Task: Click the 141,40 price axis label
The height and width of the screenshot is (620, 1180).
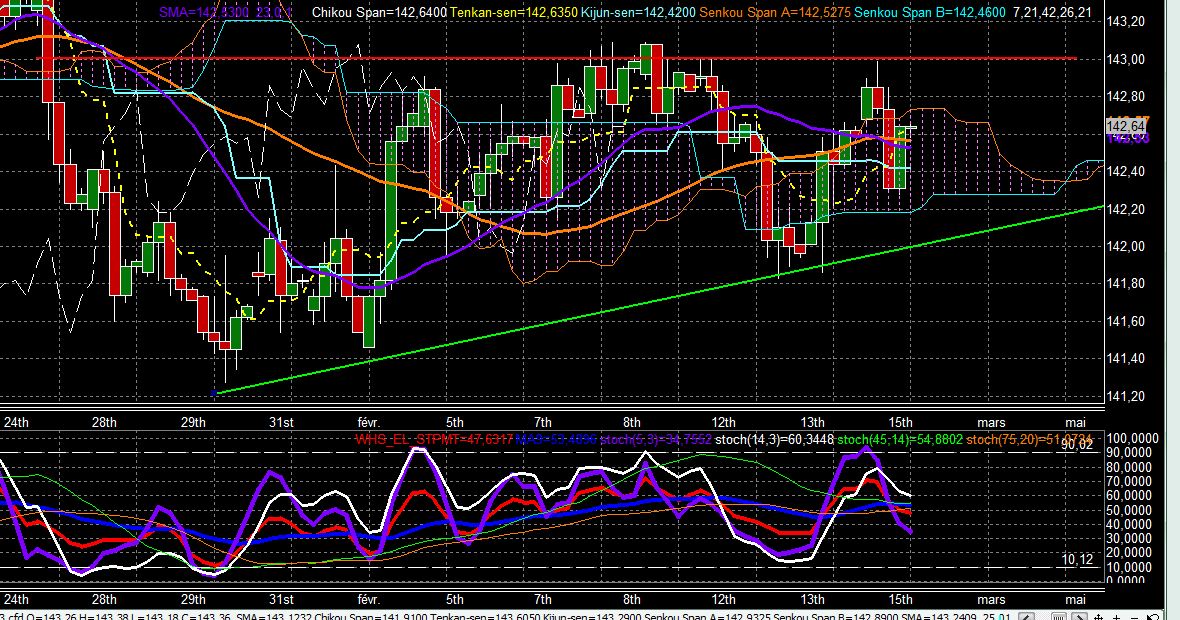Action: click(1127, 359)
